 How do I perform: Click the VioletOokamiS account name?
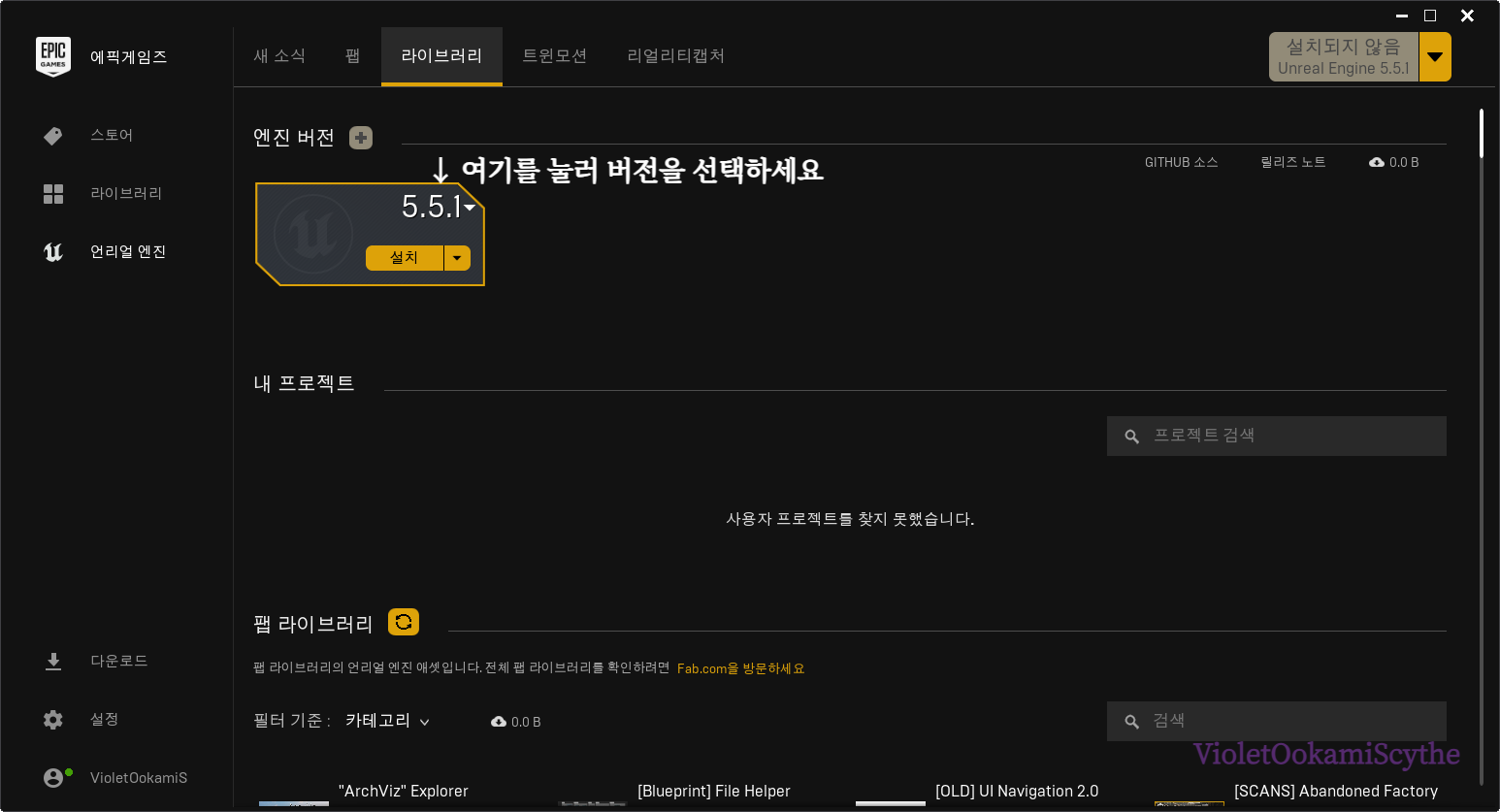pos(139,778)
